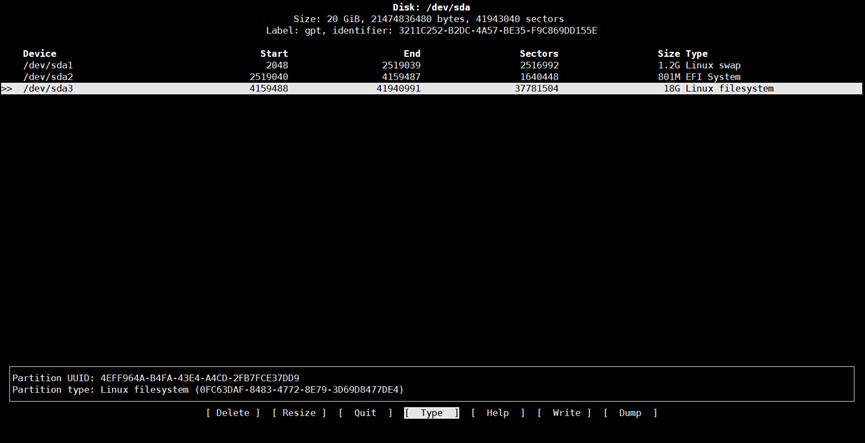Choose the Dump option
Image resolution: width=865 pixels, height=443 pixels.
pos(630,413)
